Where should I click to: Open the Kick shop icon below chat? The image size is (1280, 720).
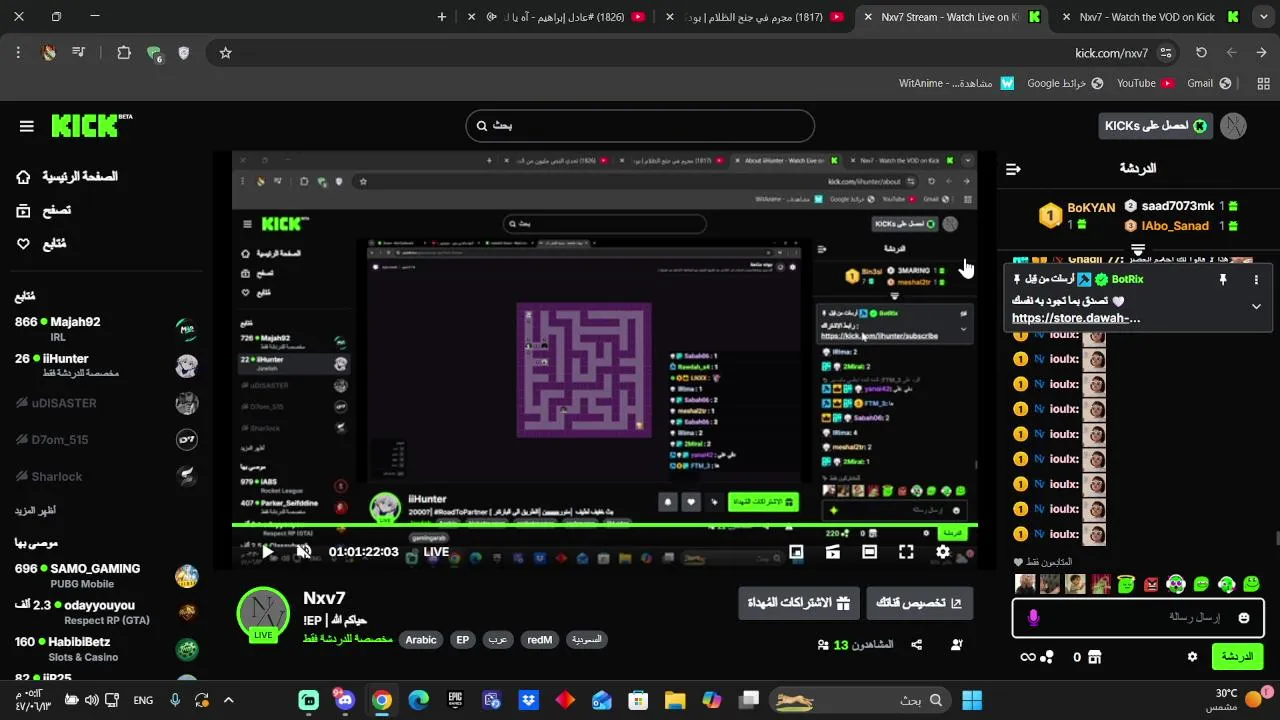(x=1094, y=657)
